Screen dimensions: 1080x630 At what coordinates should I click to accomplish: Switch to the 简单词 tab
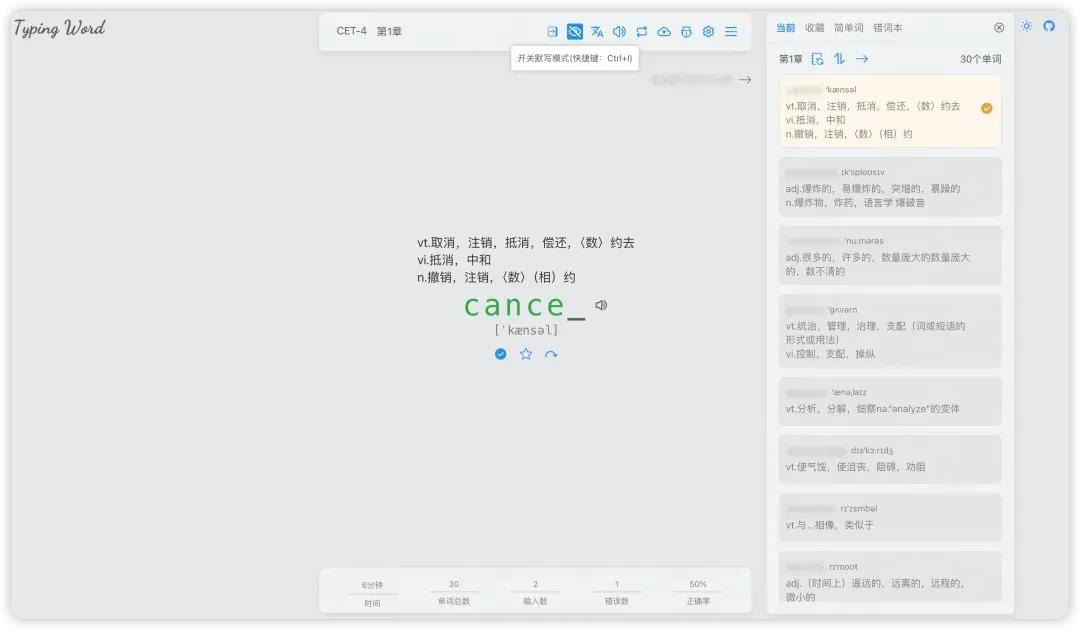pos(849,28)
